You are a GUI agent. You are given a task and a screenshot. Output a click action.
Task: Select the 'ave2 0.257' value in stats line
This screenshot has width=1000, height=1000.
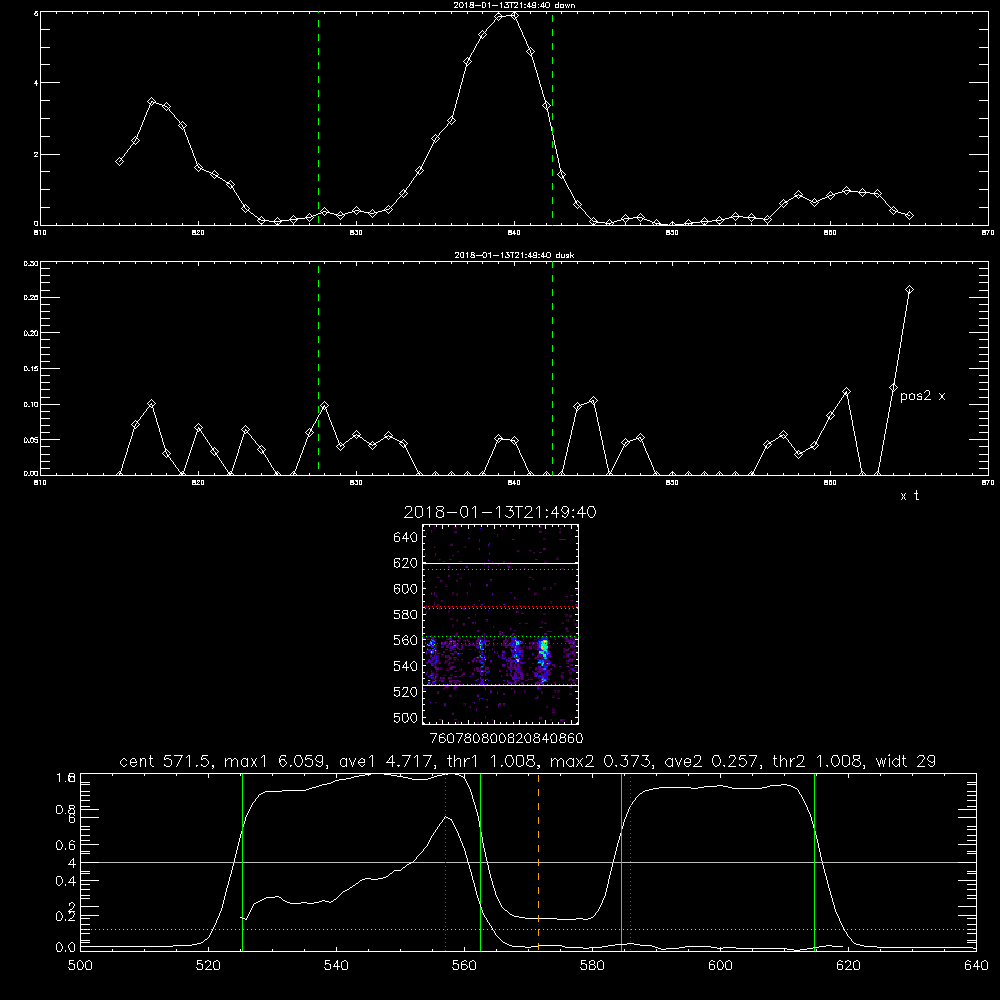[713, 761]
